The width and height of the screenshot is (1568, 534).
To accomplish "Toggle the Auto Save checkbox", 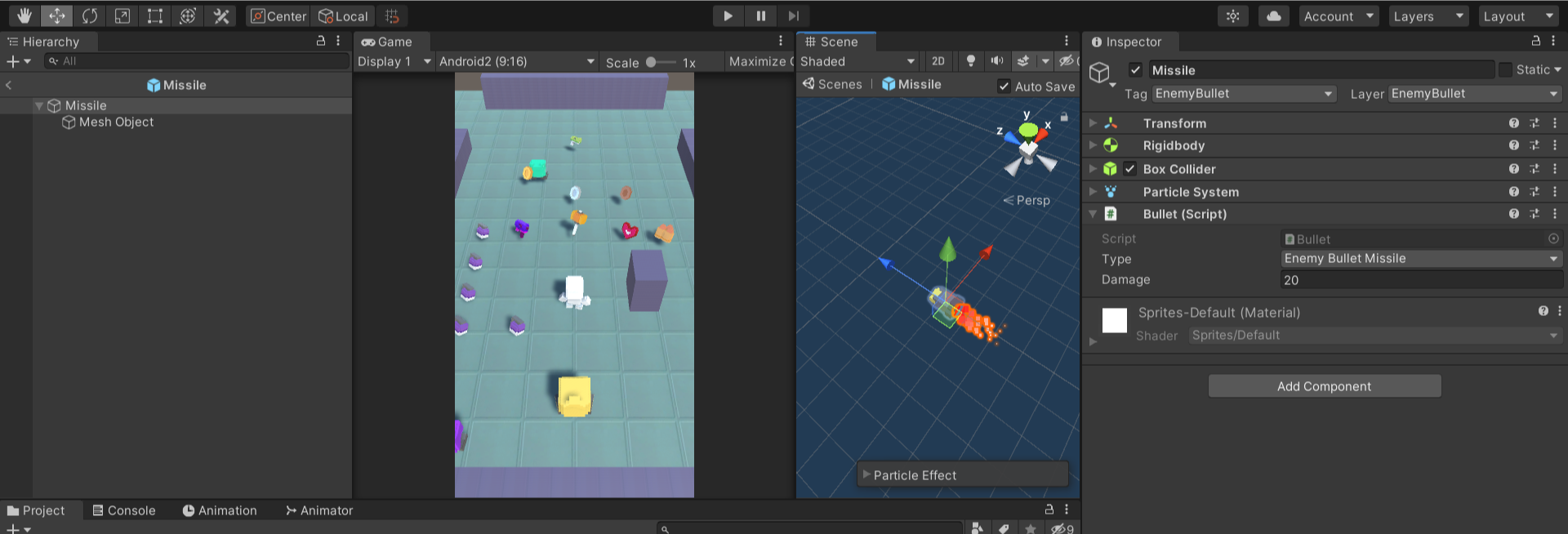I will (x=1004, y=86).
